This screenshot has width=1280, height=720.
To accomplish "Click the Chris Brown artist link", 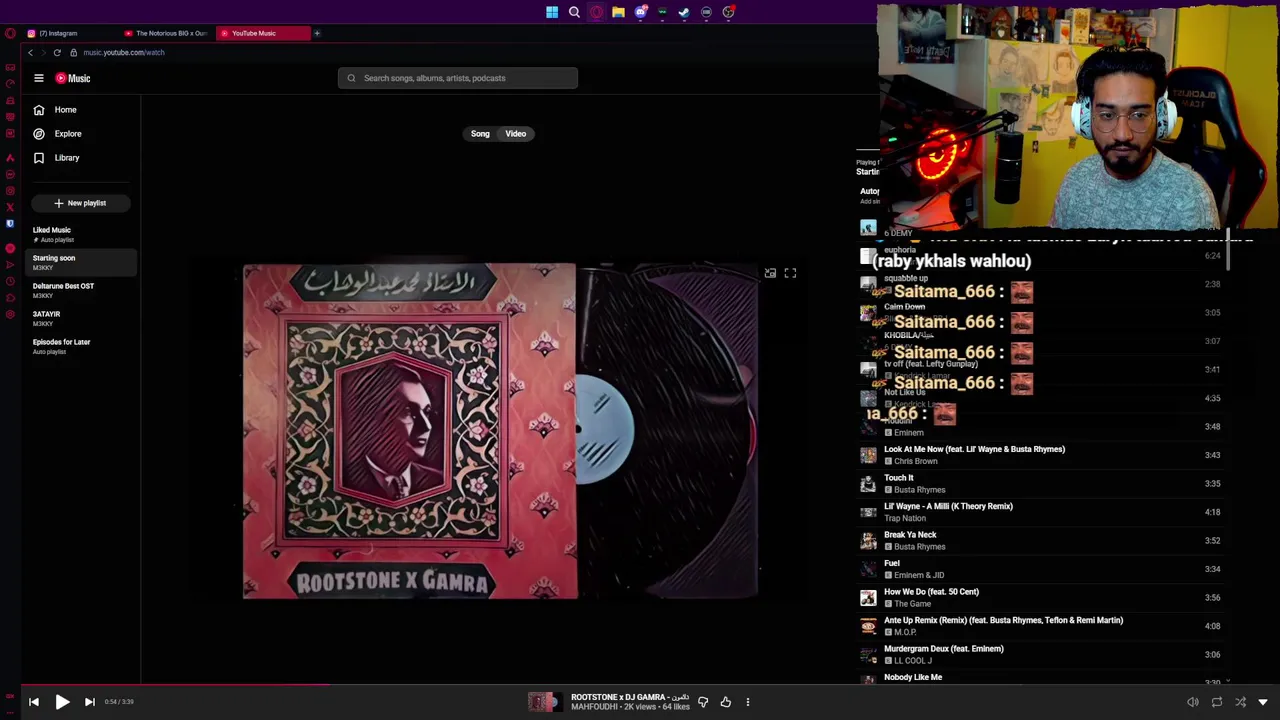I will pyautogui.click(x=916, y=462).
